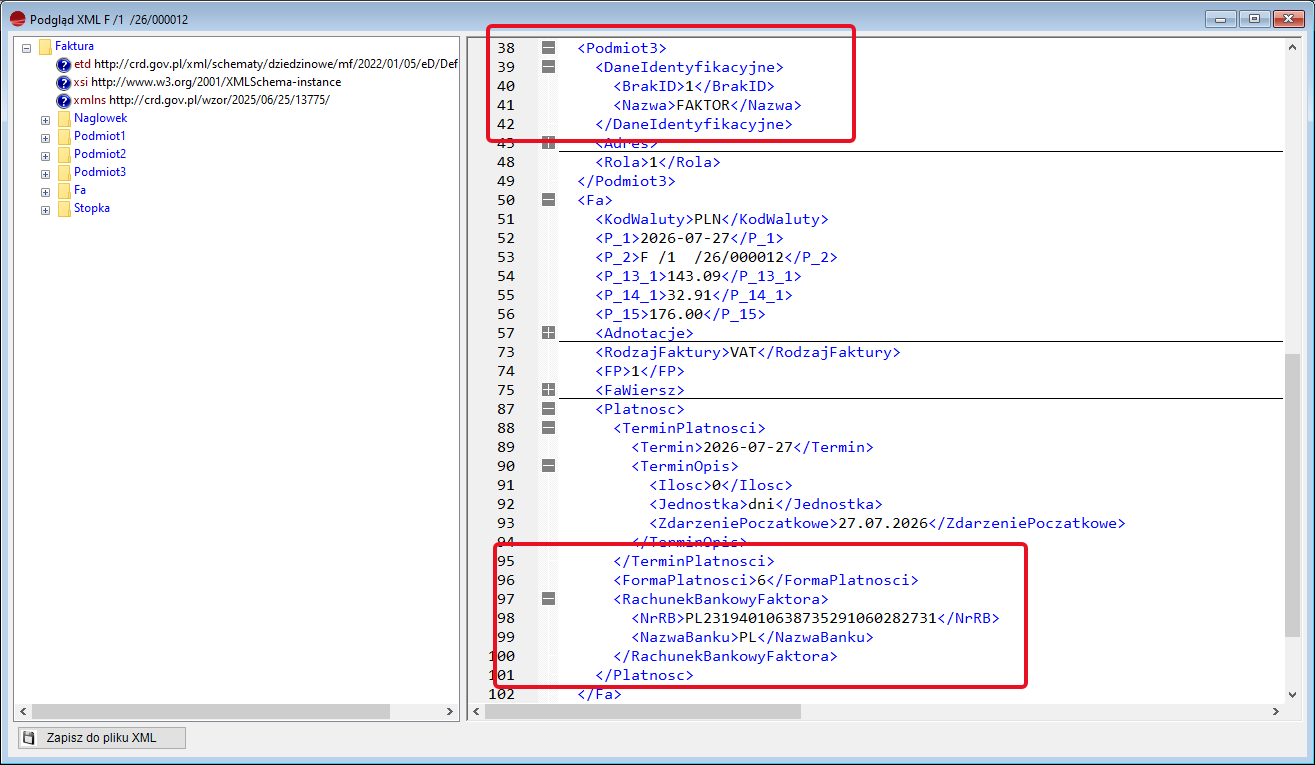Image resolution: width=1315 pixels, height=765 pixels.
Task: Save using Zapisz do pliku XML button
Action: [x=102, y=738]
